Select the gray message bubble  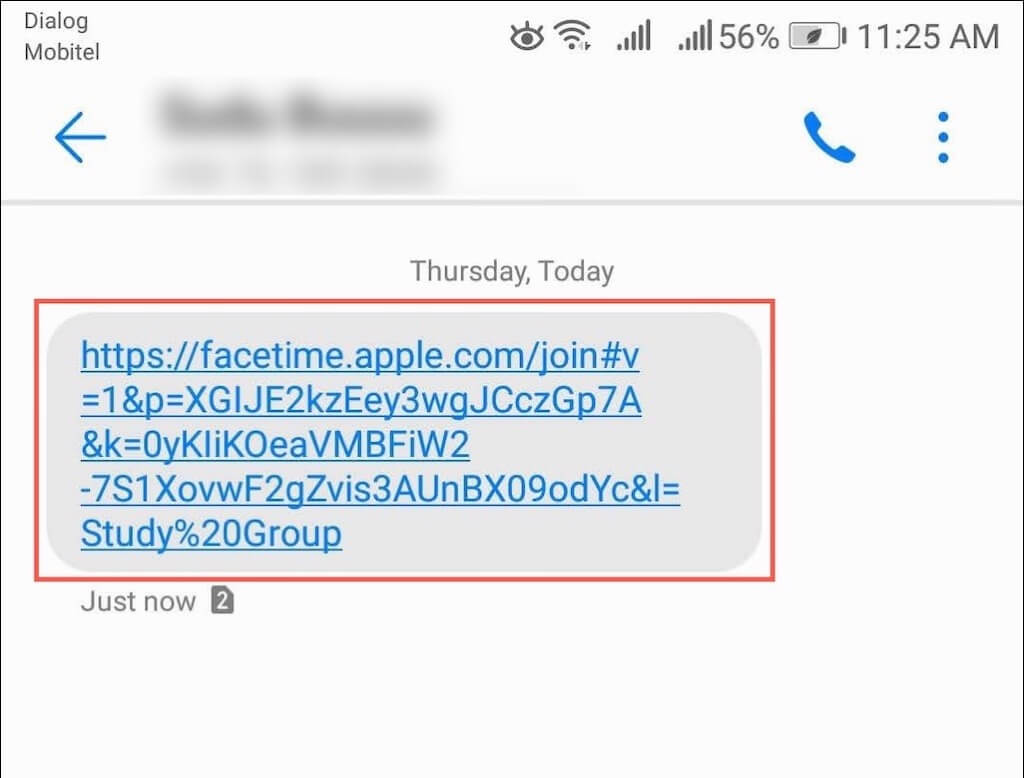click(x=404, y=442)
